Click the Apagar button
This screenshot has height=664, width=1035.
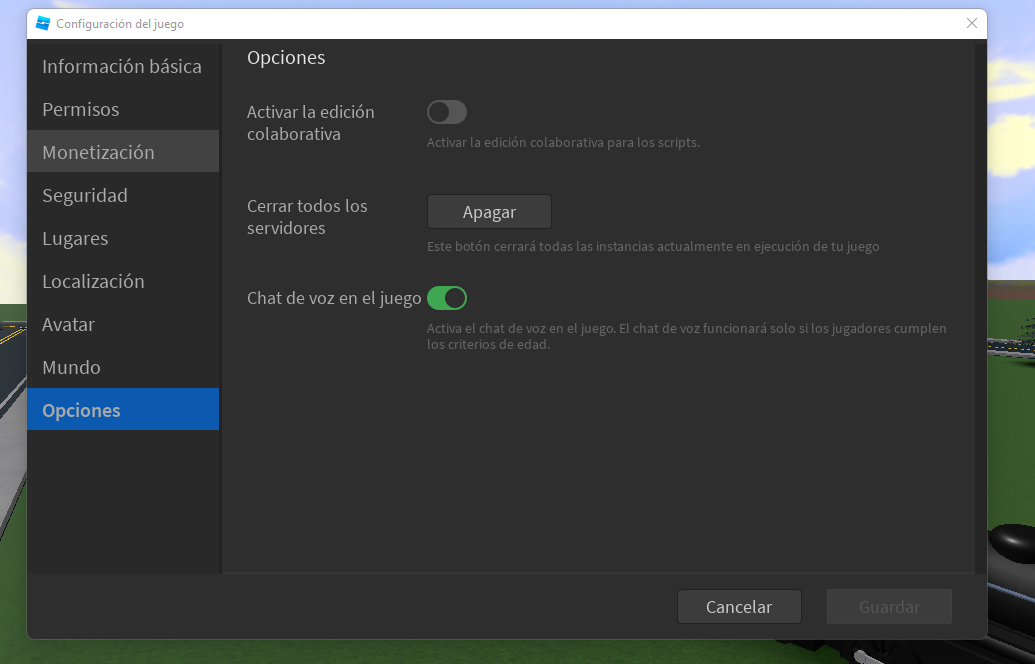(489, 212)
